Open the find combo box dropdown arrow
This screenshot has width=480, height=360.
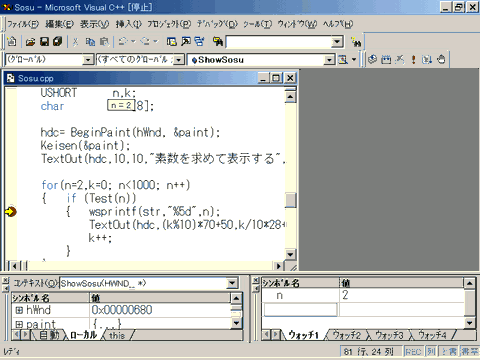point(337,42)
